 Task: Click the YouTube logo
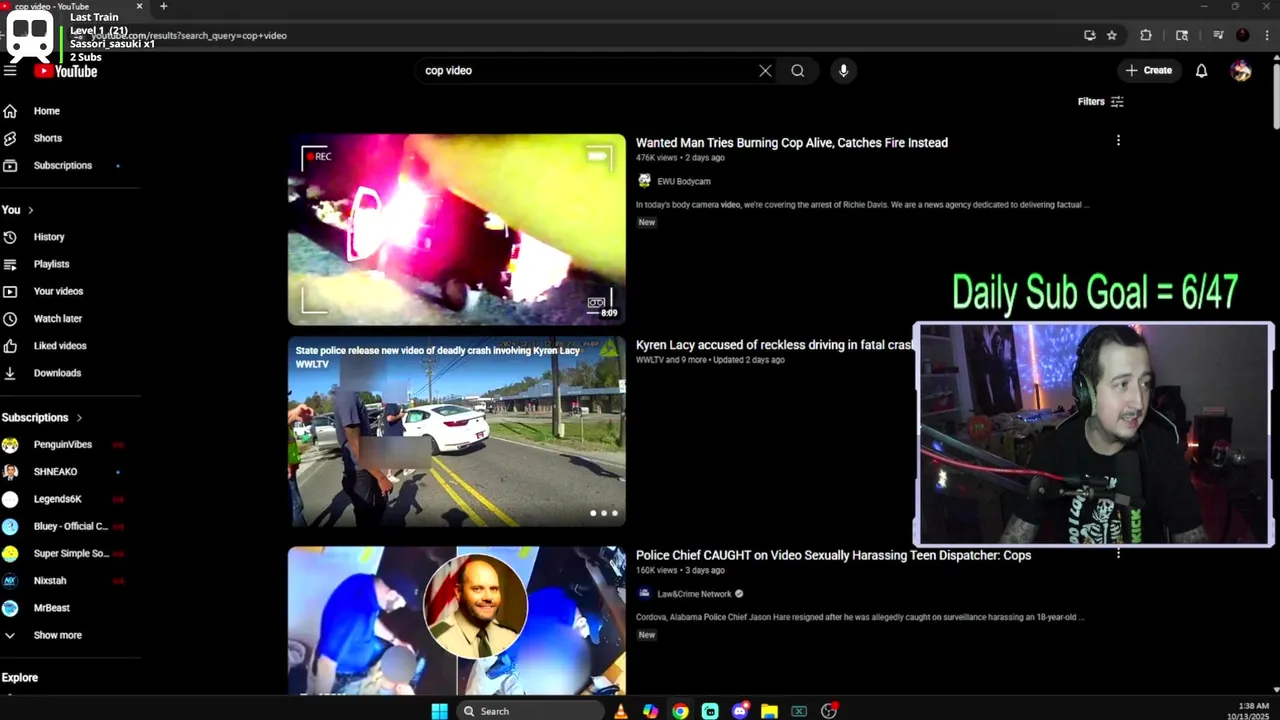click(x=66, y=71)
